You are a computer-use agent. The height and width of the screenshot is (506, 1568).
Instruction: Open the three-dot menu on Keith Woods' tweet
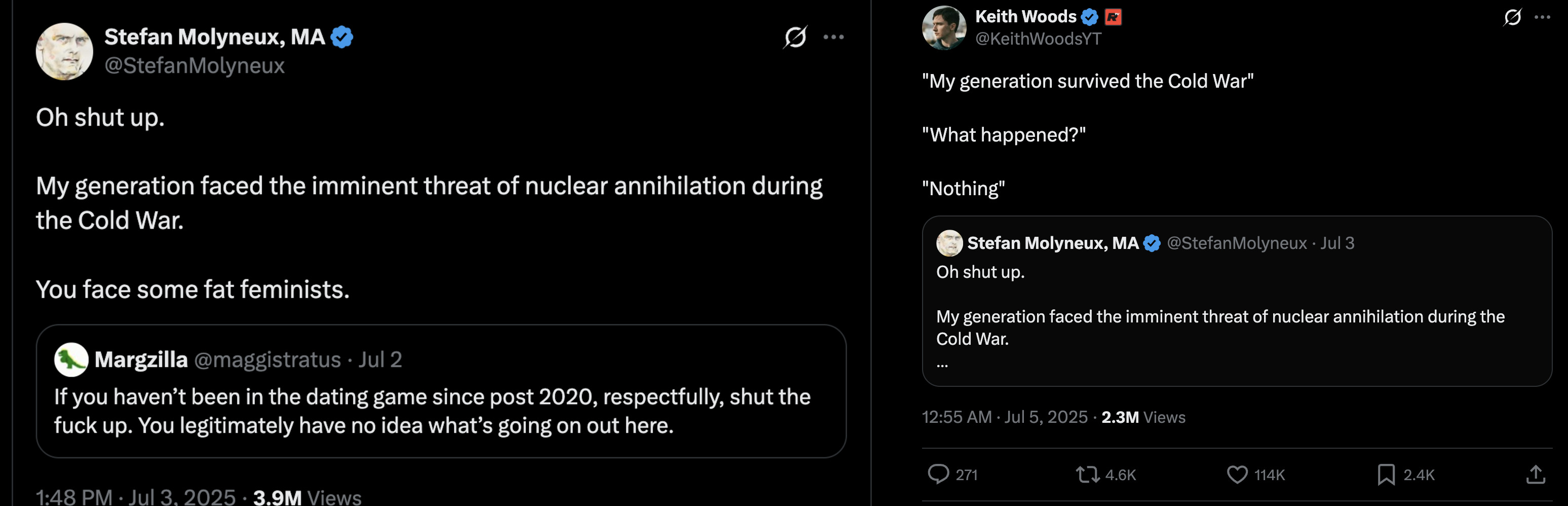point(1542,17)
